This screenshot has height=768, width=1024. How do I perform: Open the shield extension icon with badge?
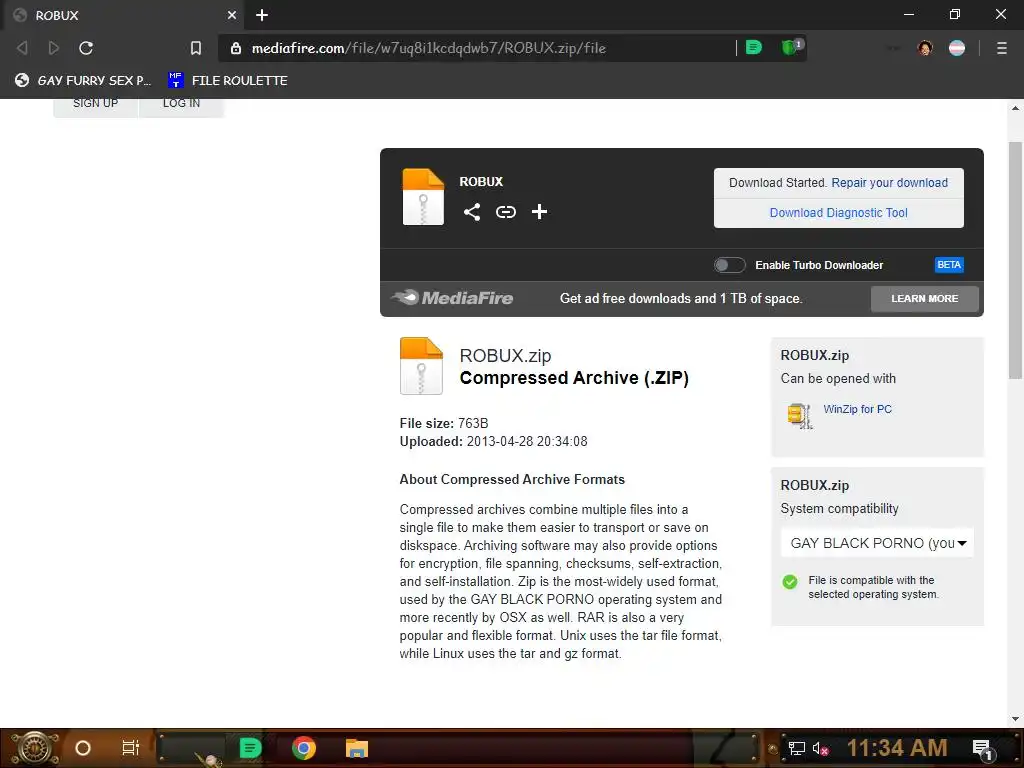[792, 46]
